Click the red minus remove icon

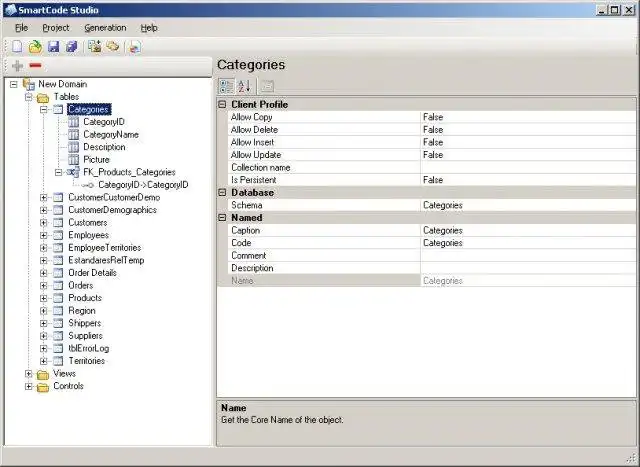pos(36,65)
